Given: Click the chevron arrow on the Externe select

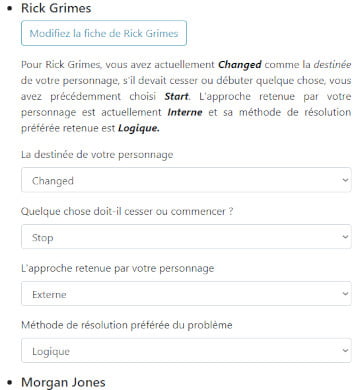Looking at the screenshot, I should point(345,294).
